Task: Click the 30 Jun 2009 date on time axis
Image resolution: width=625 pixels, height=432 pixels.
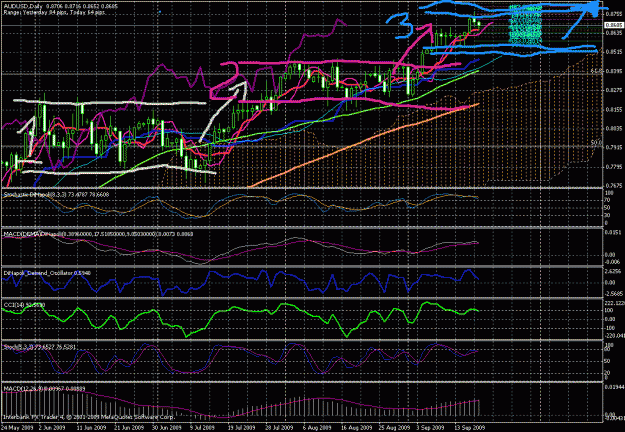Action: click(167, 428)
